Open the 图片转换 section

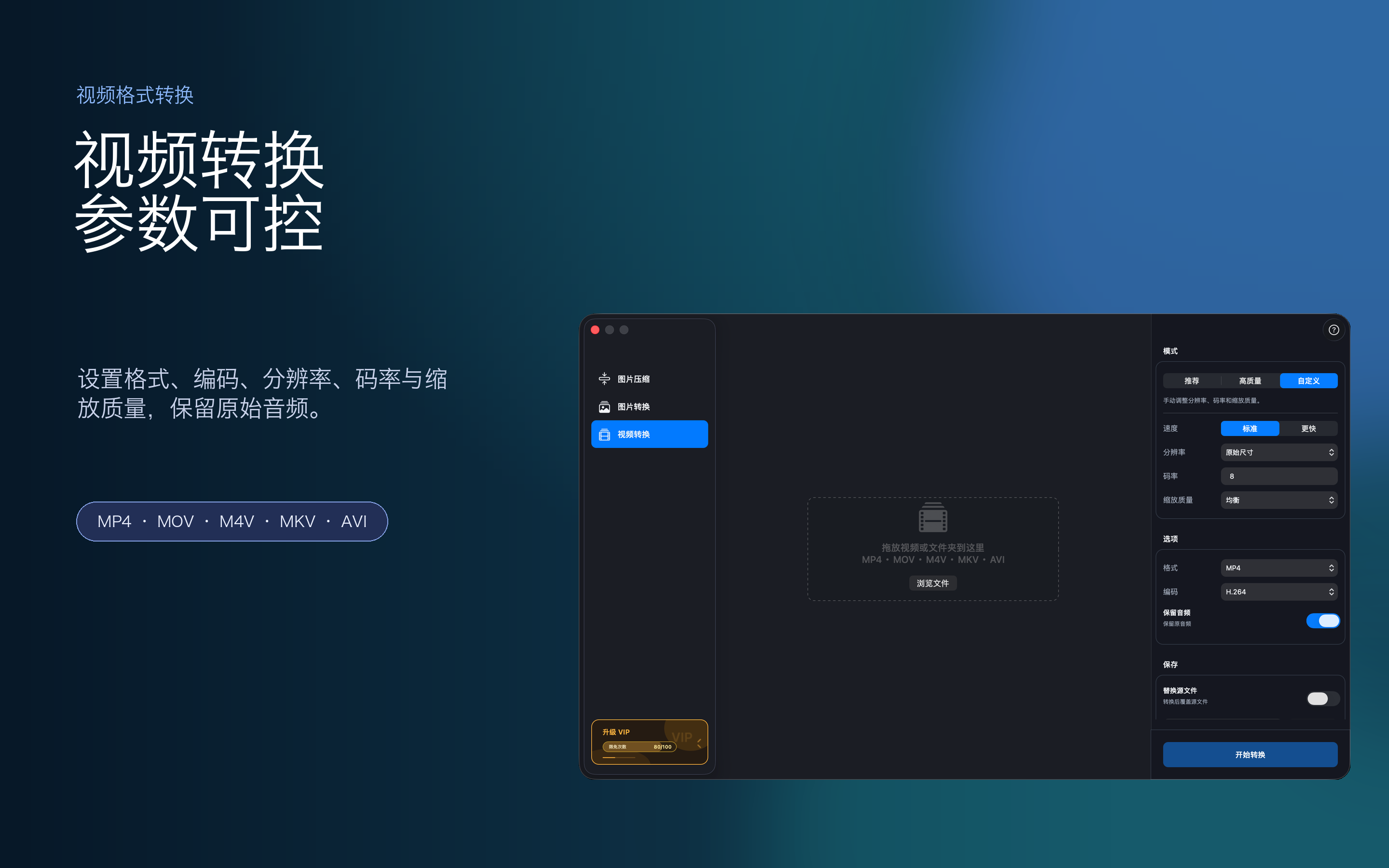pos(649,407)
